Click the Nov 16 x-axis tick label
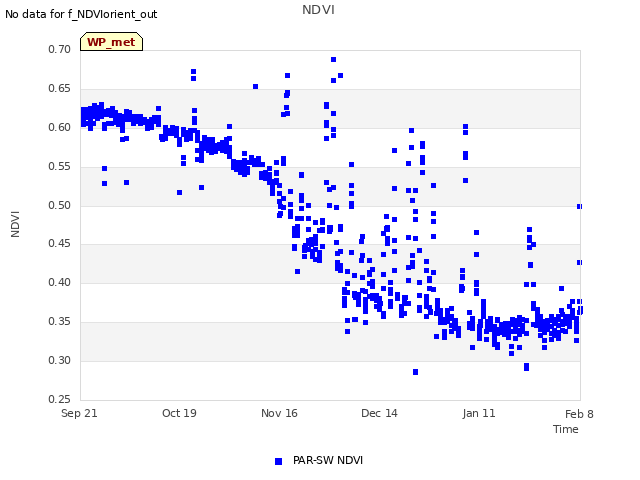Screen dimensions: 640x480 279,413
